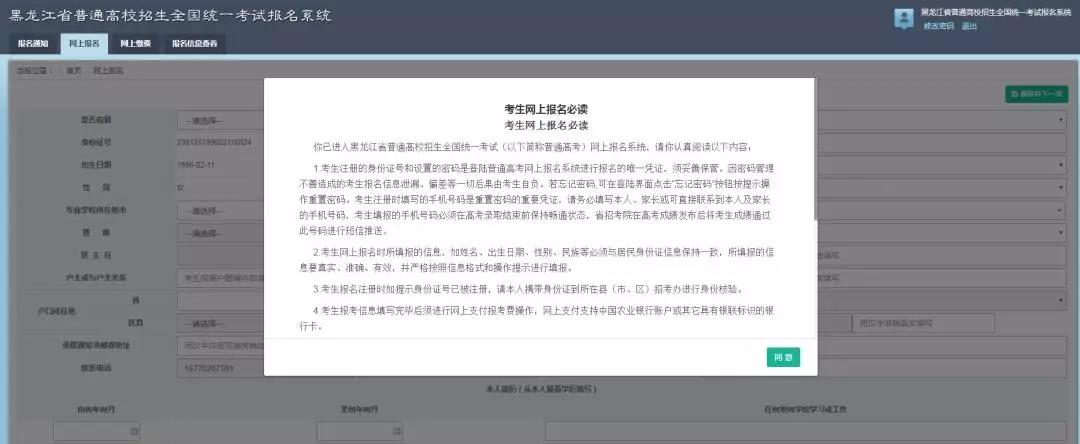Click the 录取通知书邮寄地址 input field

click(220, 345)
